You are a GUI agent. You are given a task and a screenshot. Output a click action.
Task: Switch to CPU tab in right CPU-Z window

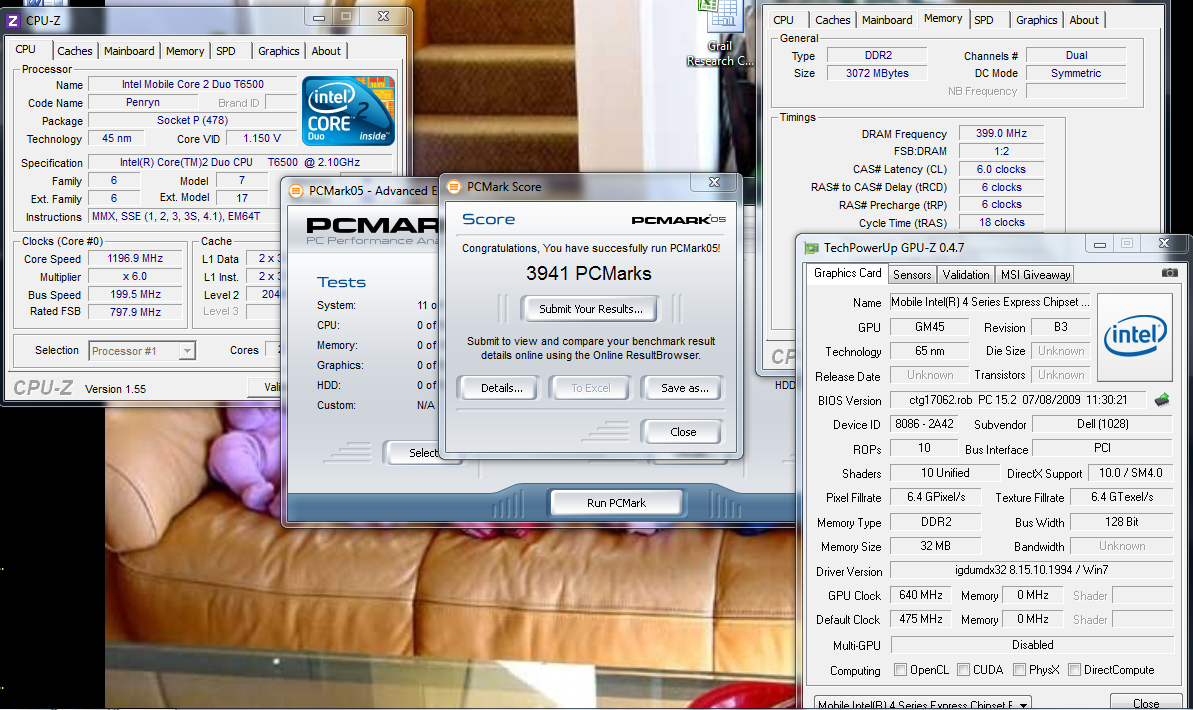[x=784, y=20]
